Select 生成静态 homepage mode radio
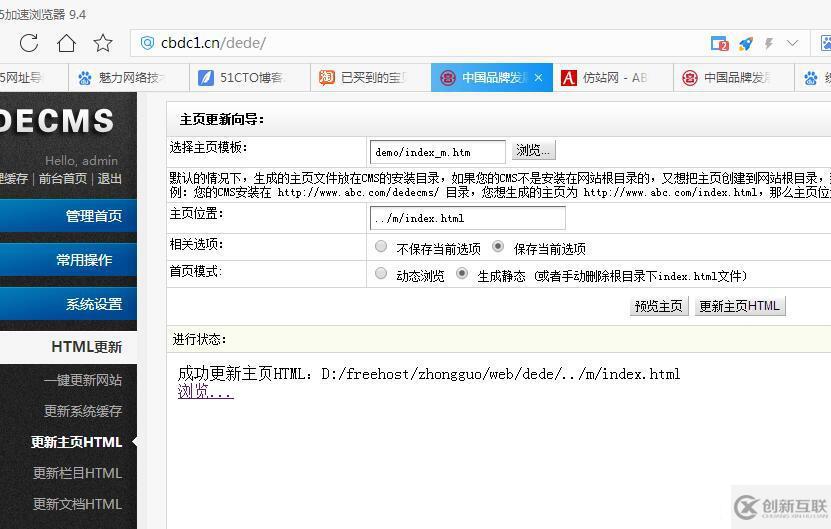This screenshot has height=529, width=831. tap(462, 274)
